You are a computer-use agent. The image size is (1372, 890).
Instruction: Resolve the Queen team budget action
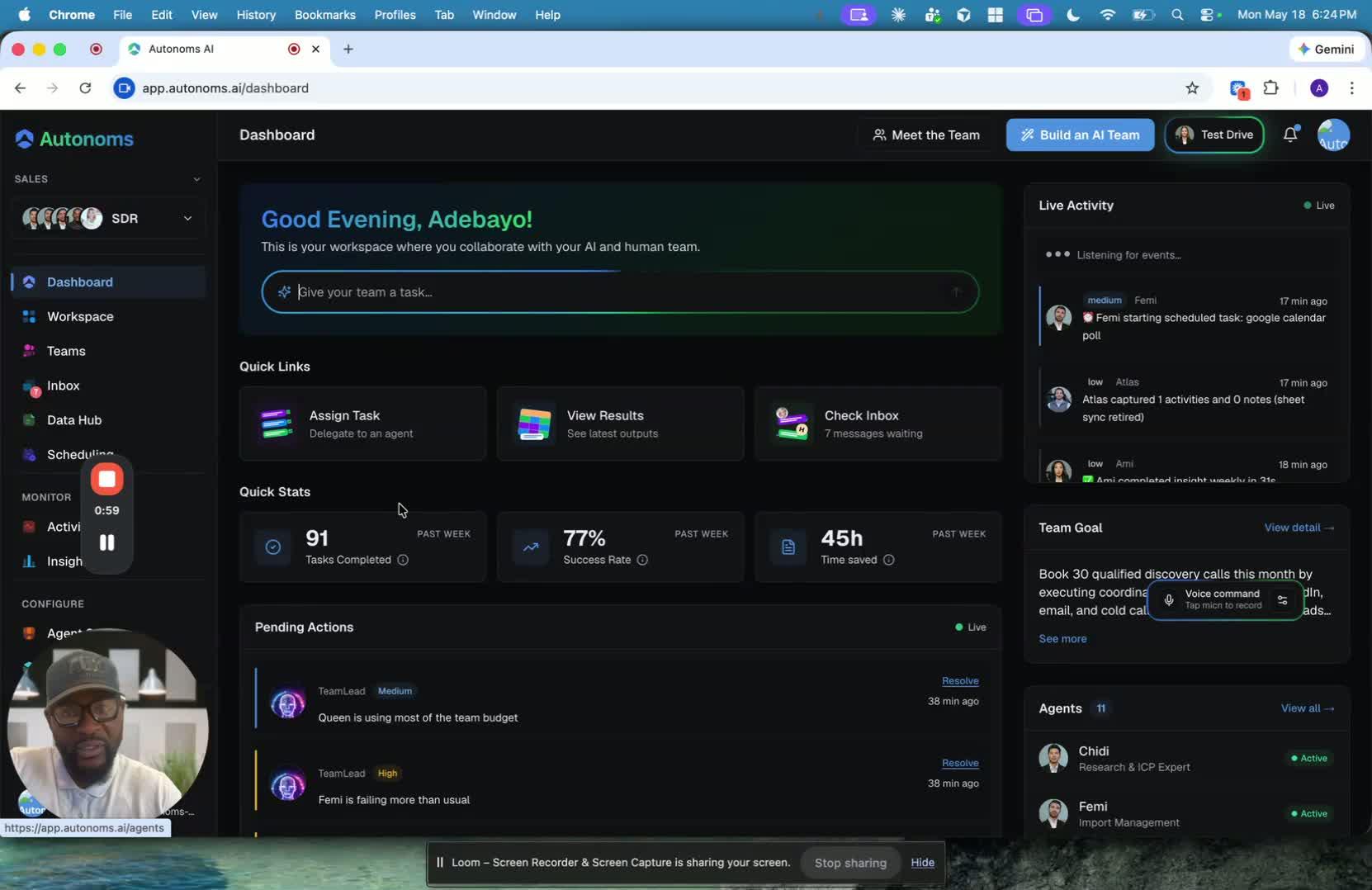[960, 681]
